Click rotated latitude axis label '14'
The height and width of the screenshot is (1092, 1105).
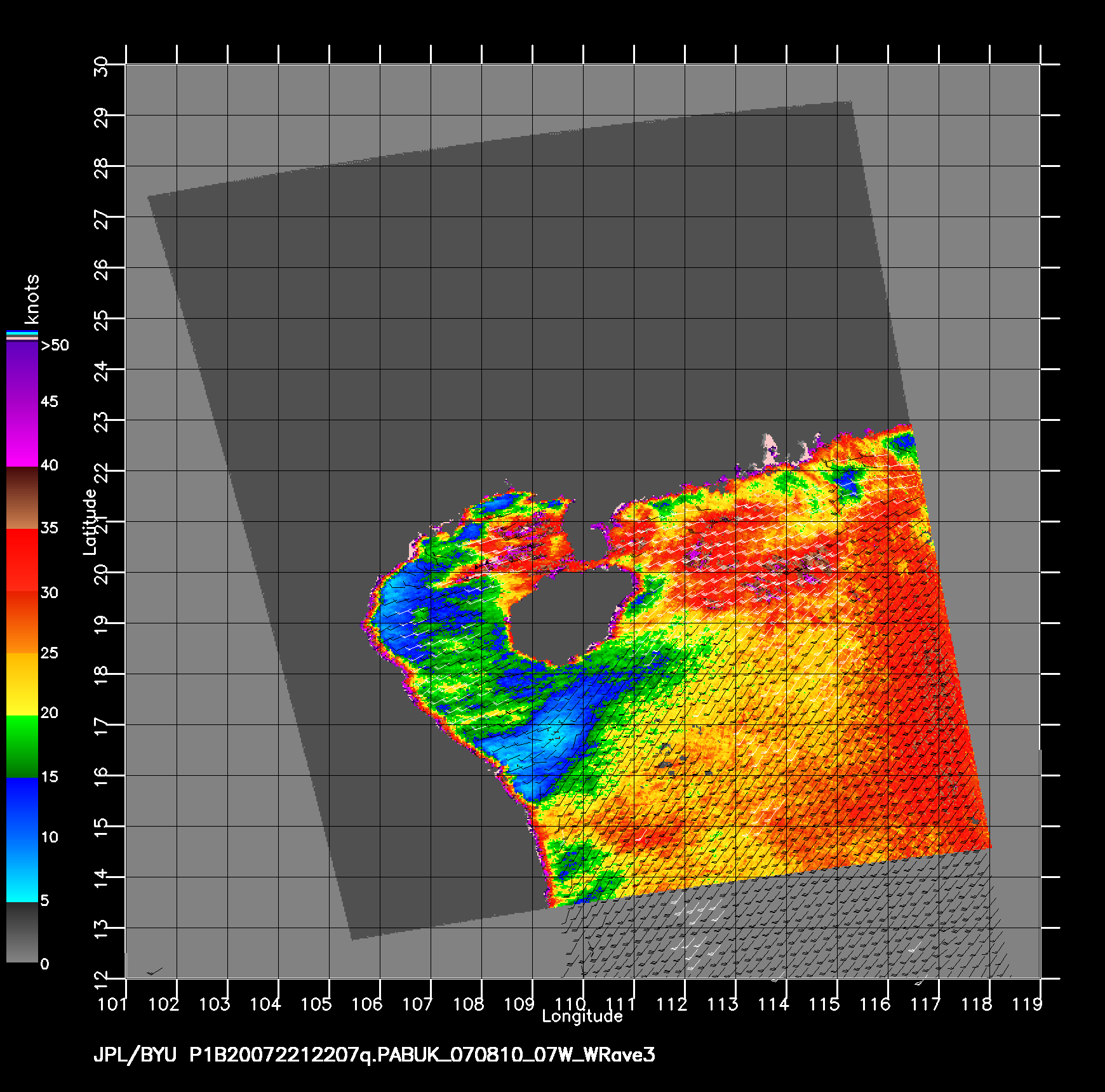click(102, 880)
